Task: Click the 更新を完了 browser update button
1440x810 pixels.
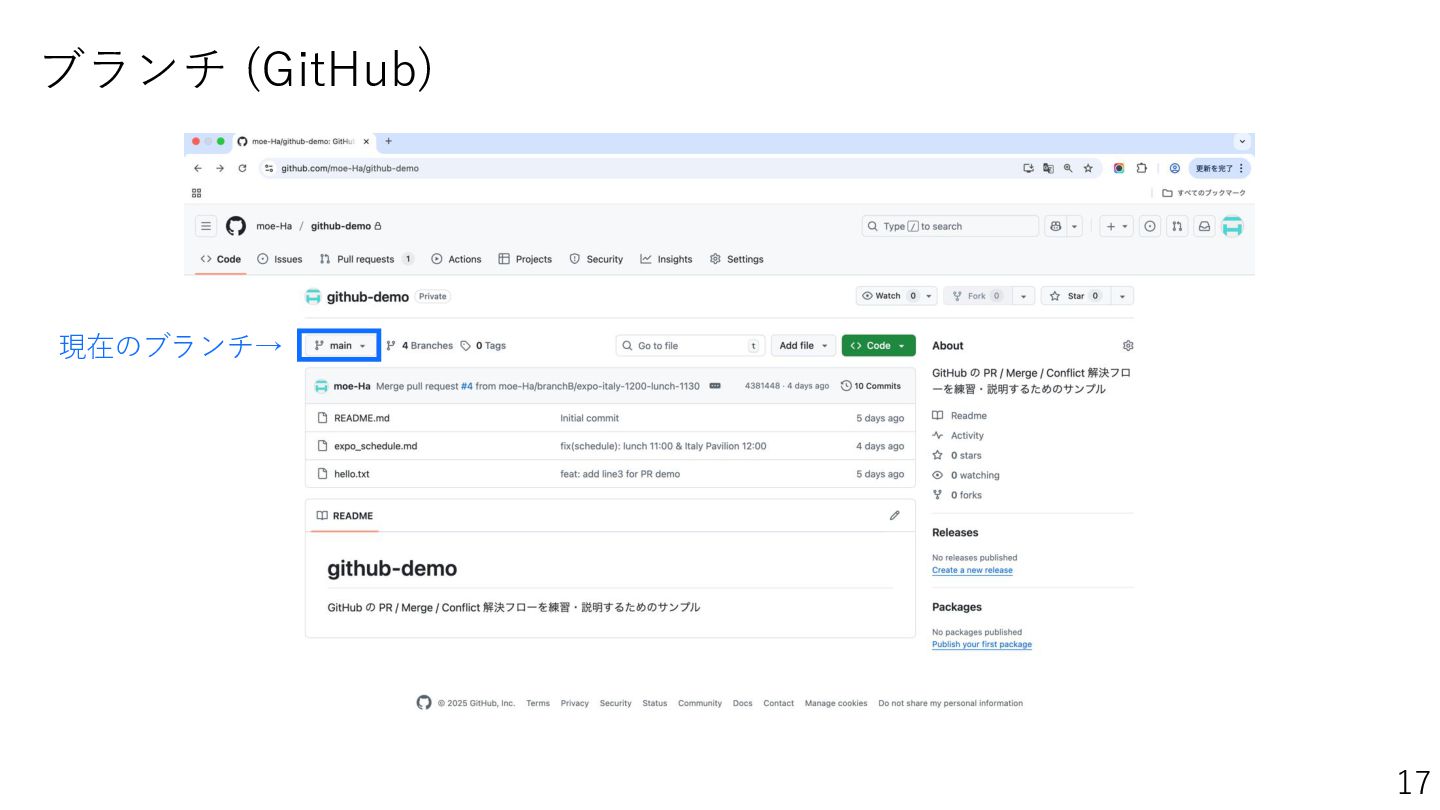Action: click(x=1219, y=168)
